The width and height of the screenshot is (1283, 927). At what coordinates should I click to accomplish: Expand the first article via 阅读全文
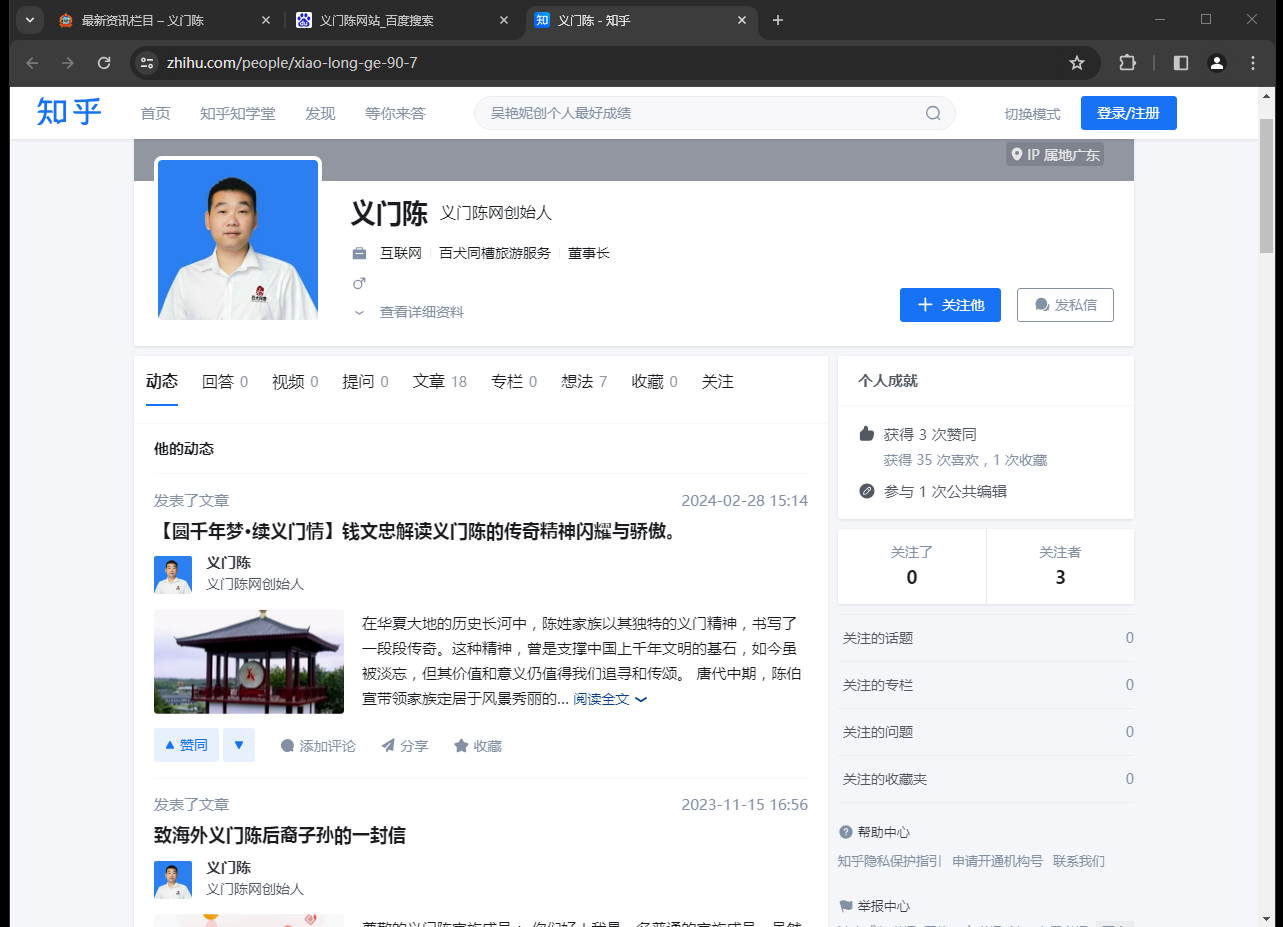(x=609, y=699)
